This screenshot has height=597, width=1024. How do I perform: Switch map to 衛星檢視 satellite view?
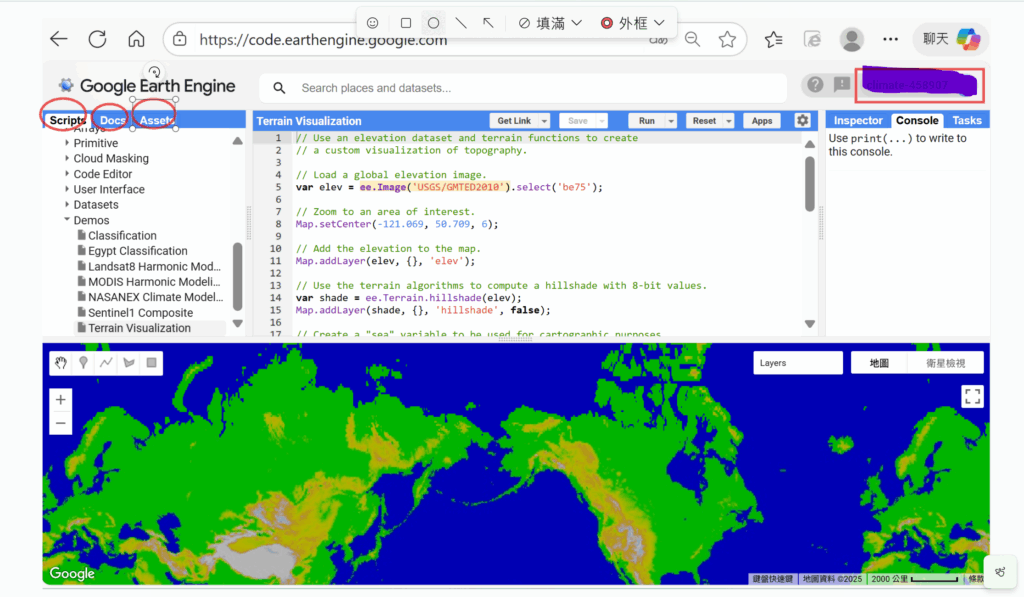946,363
